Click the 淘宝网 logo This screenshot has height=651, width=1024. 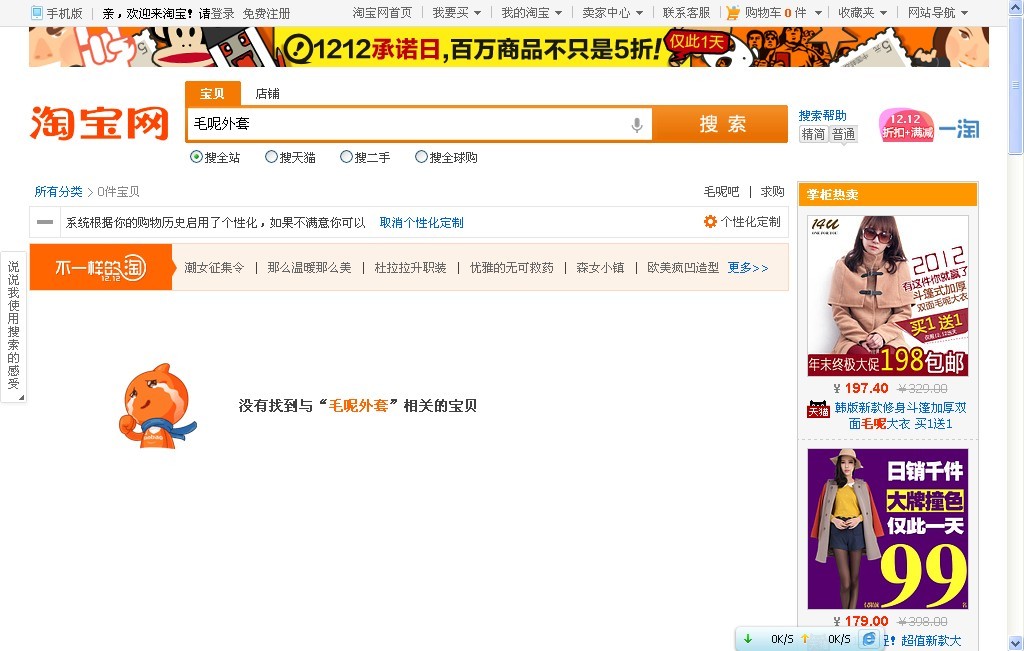coord(99,123)
